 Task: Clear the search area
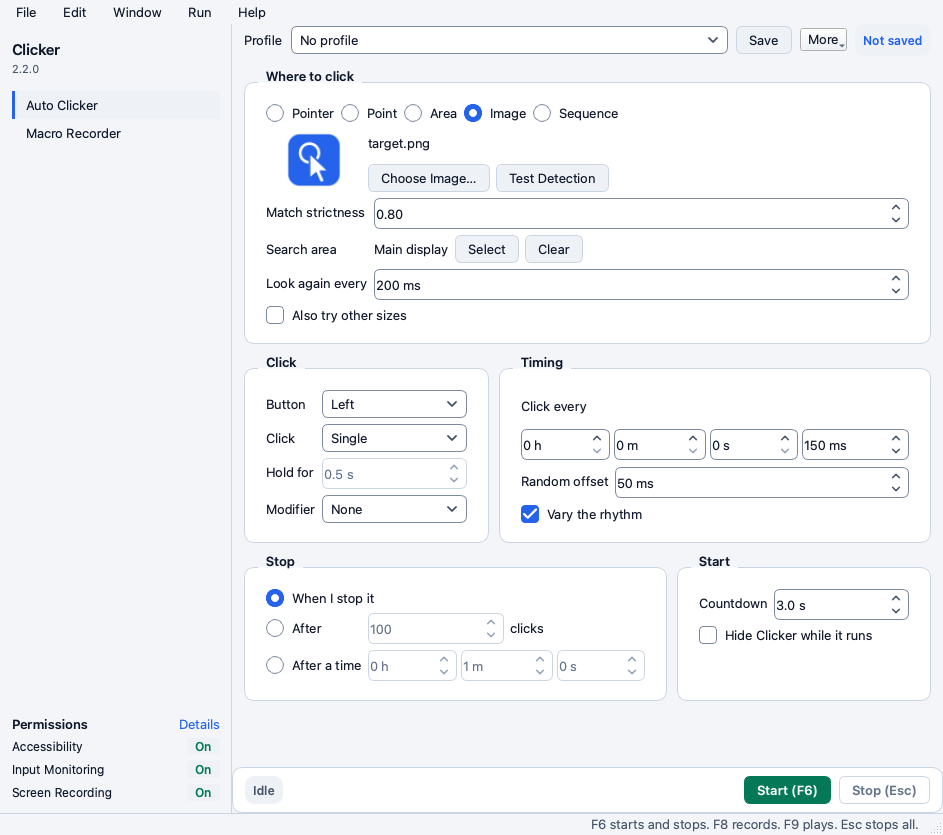(x=554, y=250)
